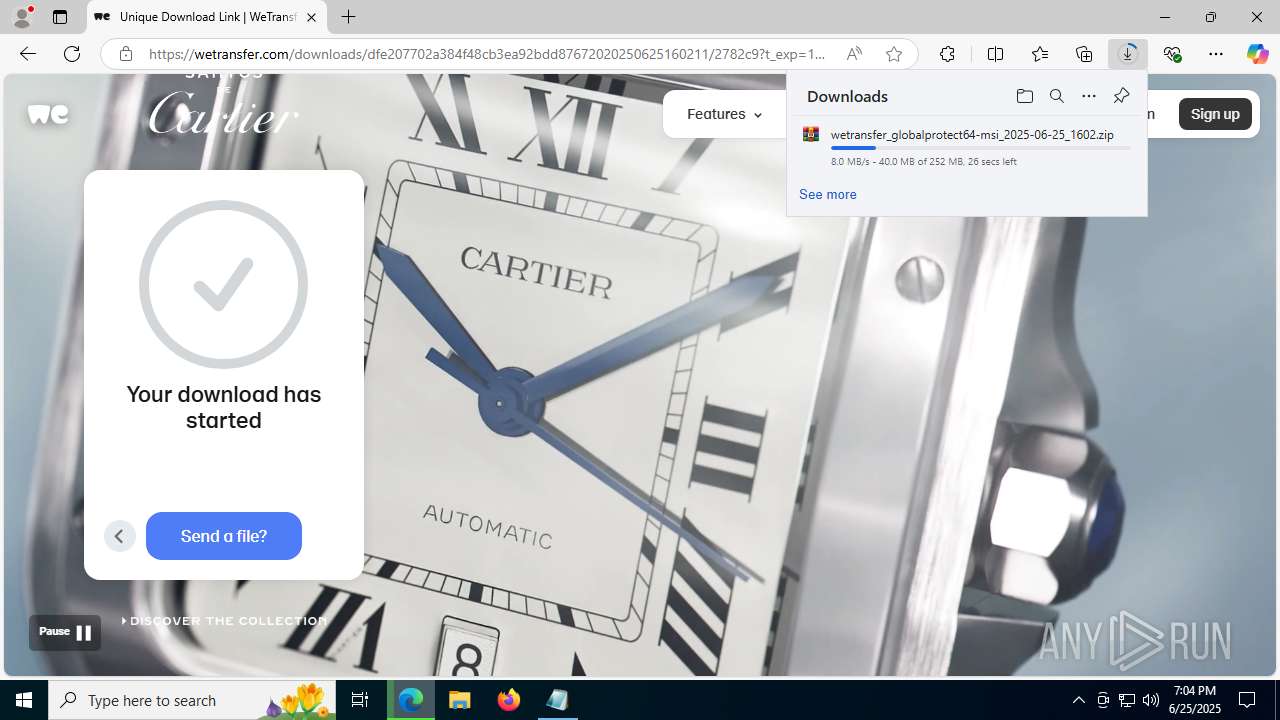Viewport: 1280px width, 720px height.
Task: Open the Favorites list
Action: (x=1040, y=54)
